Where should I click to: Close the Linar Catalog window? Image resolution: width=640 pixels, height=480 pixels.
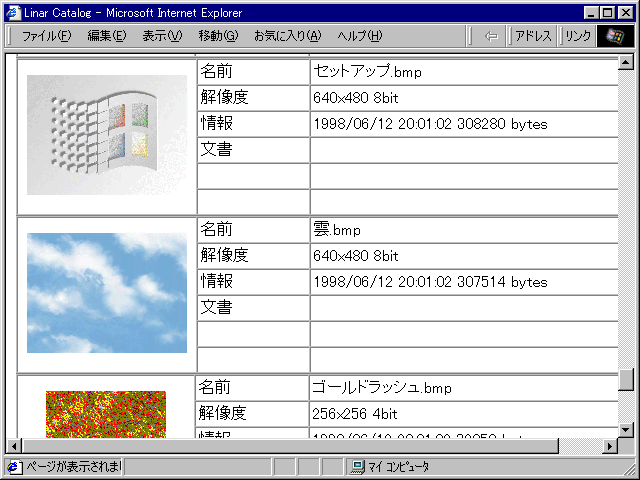tap(625, 13)
